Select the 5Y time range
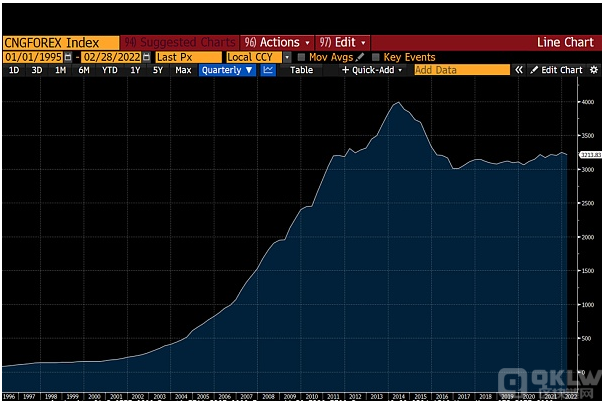The height and width of the screenshot is (404, 607). point(158,71)
